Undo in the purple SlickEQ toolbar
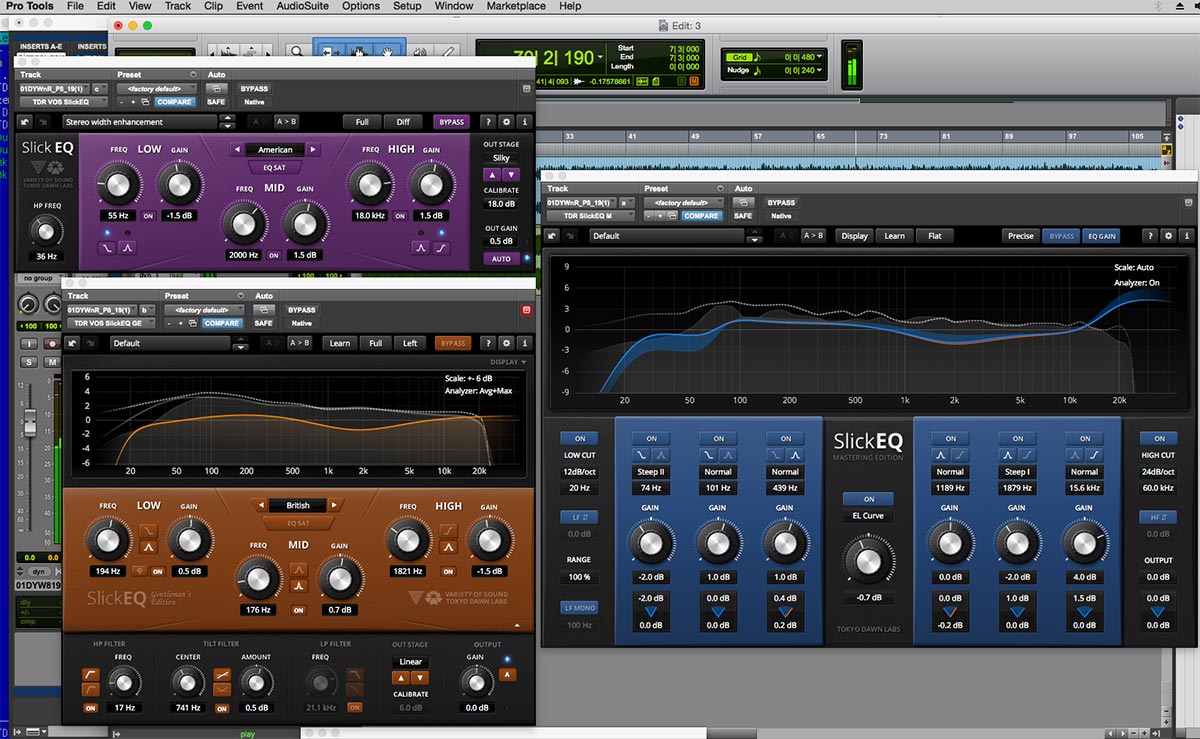The height and width of the screenshot is (739, 1200). pos(25,122)
